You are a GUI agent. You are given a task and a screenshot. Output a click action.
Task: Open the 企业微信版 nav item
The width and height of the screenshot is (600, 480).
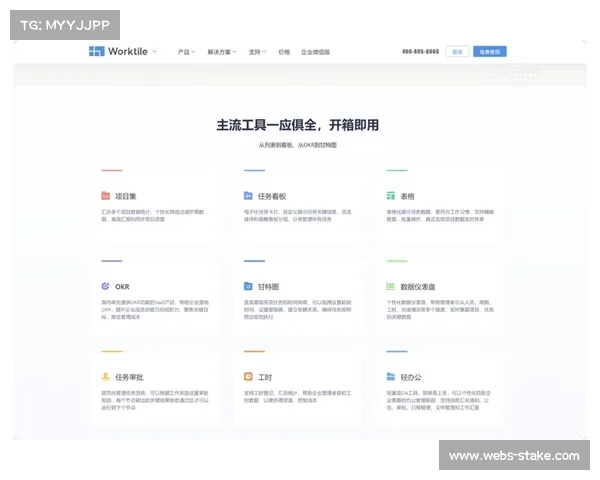(x=315, y=52)
